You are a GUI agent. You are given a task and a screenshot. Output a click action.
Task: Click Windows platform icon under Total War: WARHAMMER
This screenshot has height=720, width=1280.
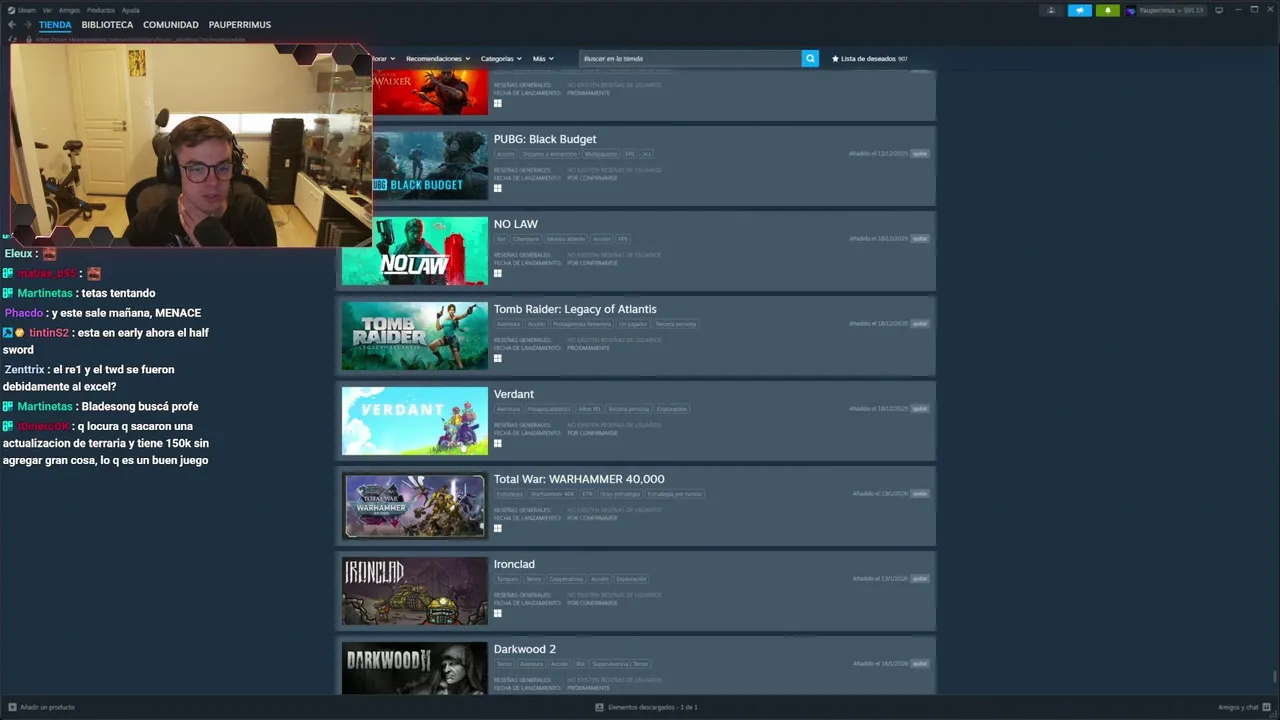point(497,528)
